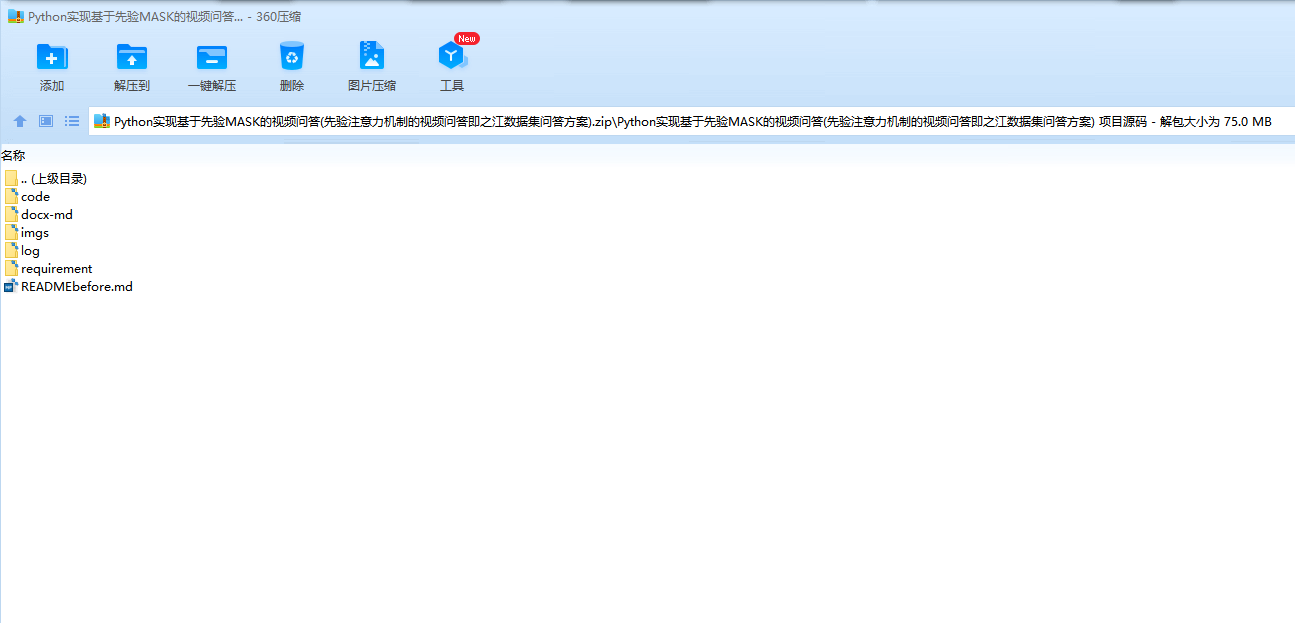1295x623 pixels.
Task: Select the log folder name
Action: click(x=30, y=251)
